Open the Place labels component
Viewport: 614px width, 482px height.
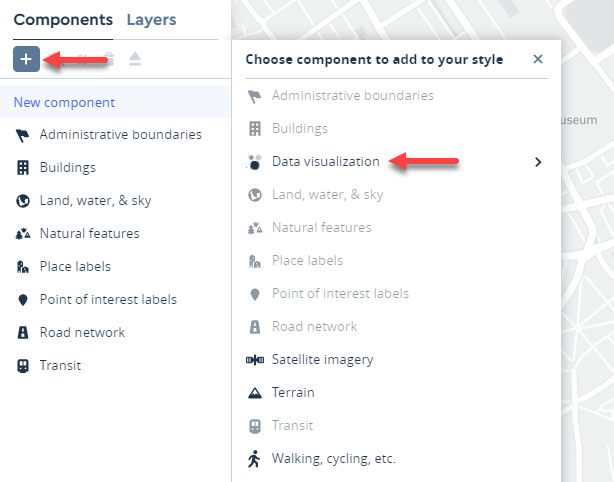(75, 267)
